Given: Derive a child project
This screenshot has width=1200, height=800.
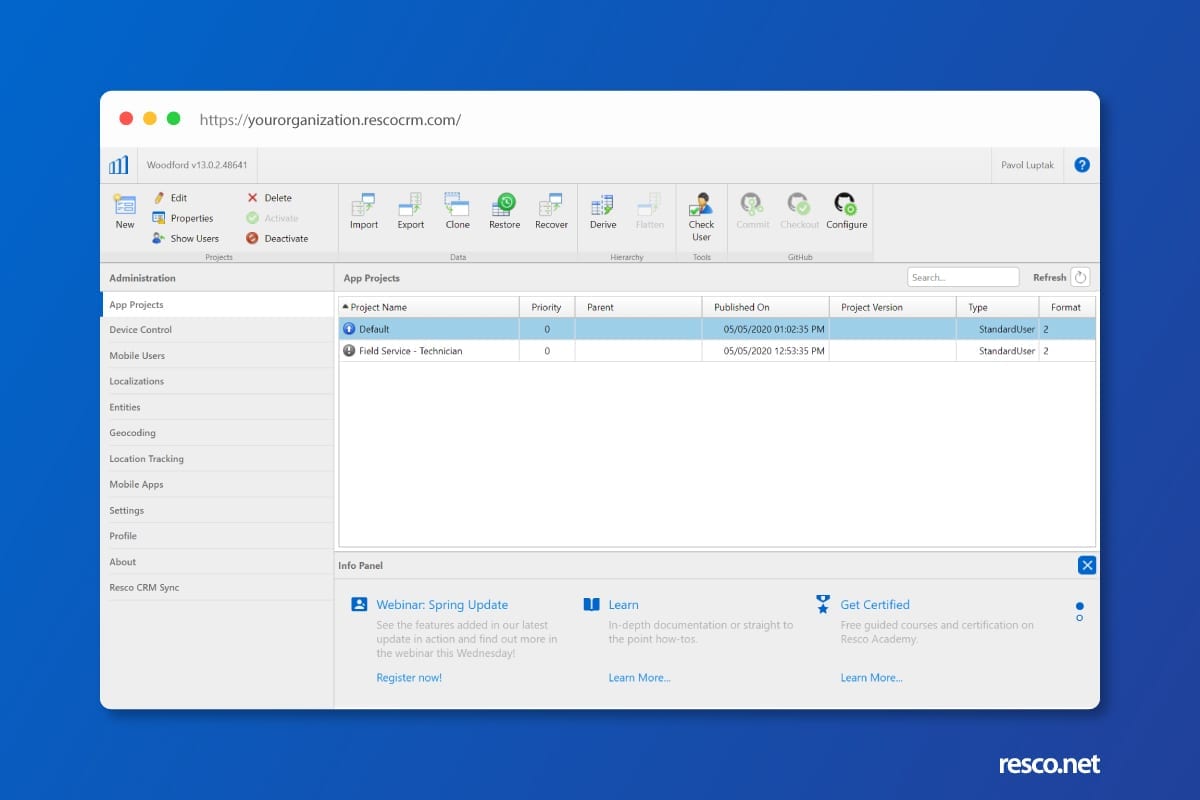Looking at the screenshot, I should [x=603, y=211].
